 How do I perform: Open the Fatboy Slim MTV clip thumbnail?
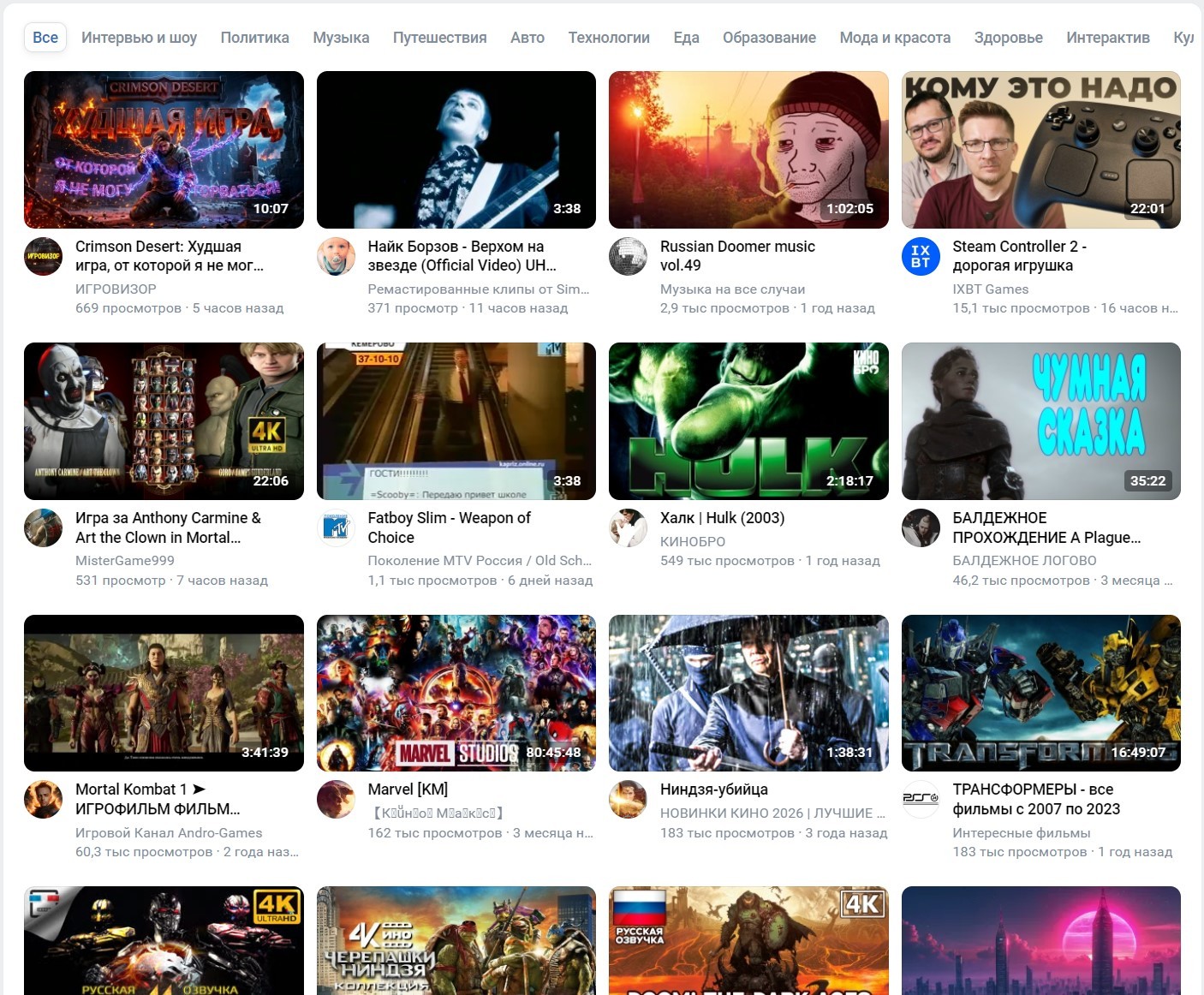456,421
